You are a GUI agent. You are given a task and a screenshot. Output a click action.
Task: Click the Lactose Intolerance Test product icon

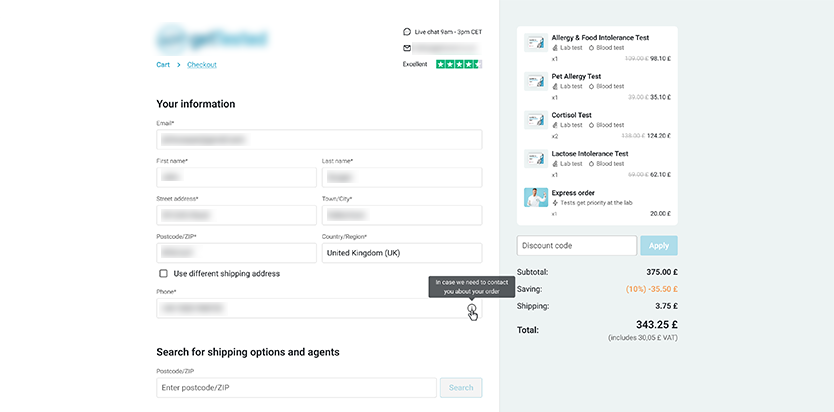(535, 159)
